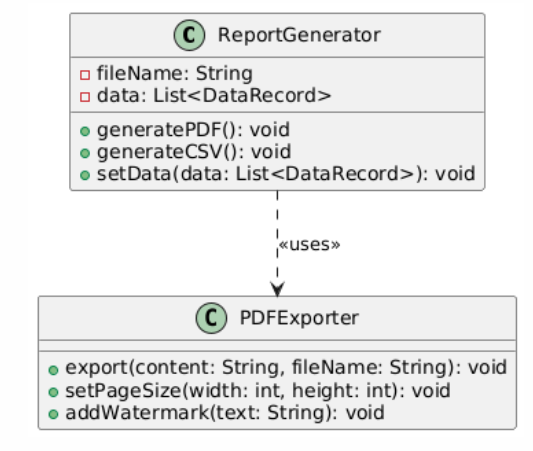Select the setPageSize(width, height) method text

point(258,391)
